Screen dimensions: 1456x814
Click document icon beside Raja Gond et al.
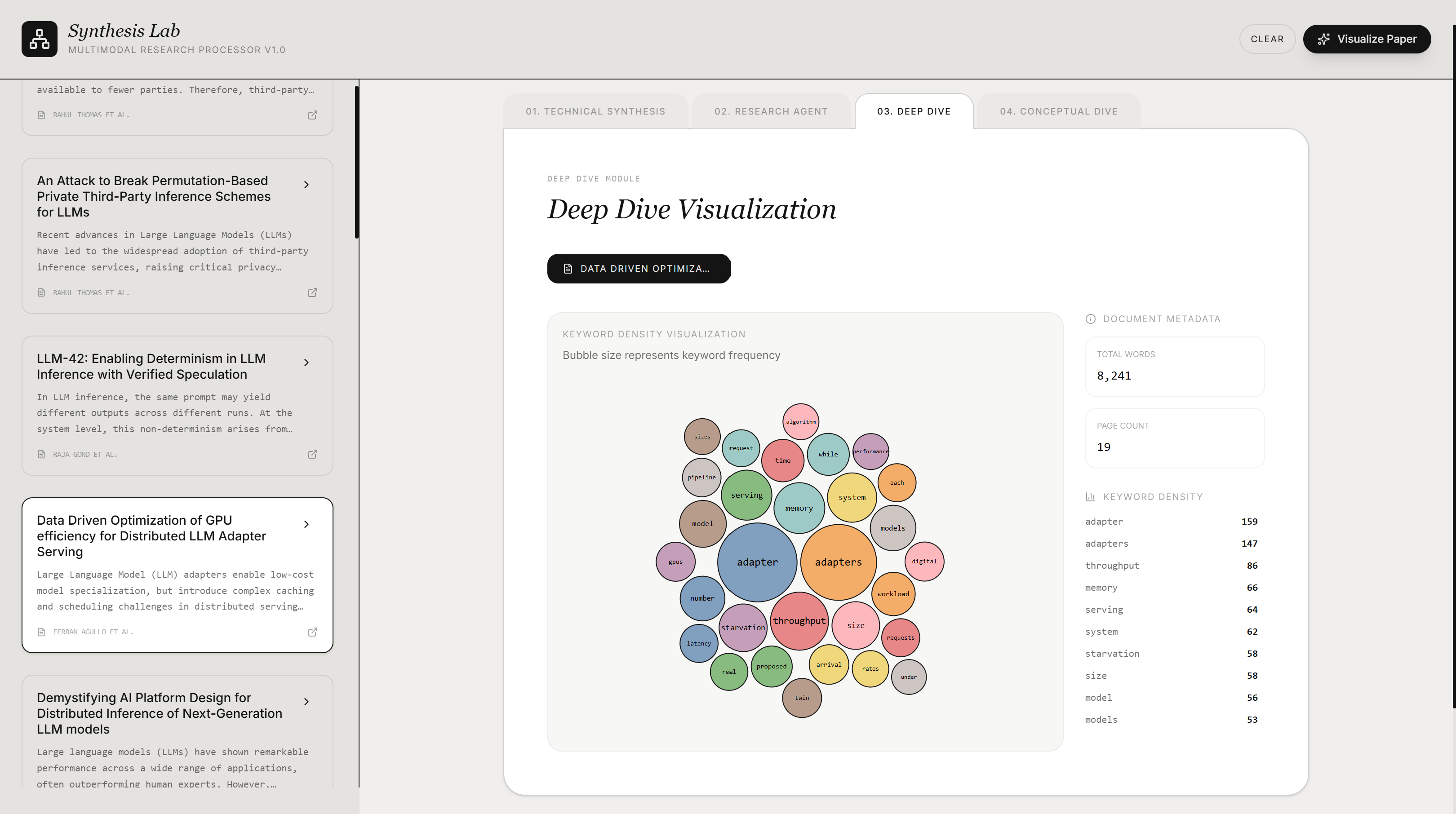coord(41,454)
